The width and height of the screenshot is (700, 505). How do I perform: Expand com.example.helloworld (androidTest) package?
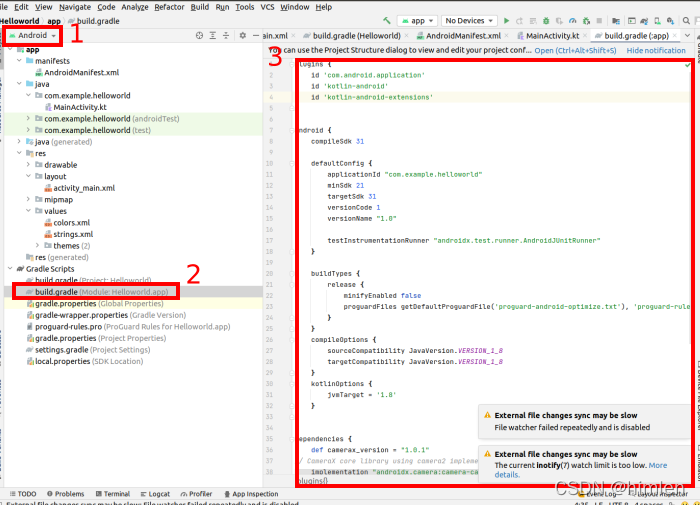[x=28, y=118]
